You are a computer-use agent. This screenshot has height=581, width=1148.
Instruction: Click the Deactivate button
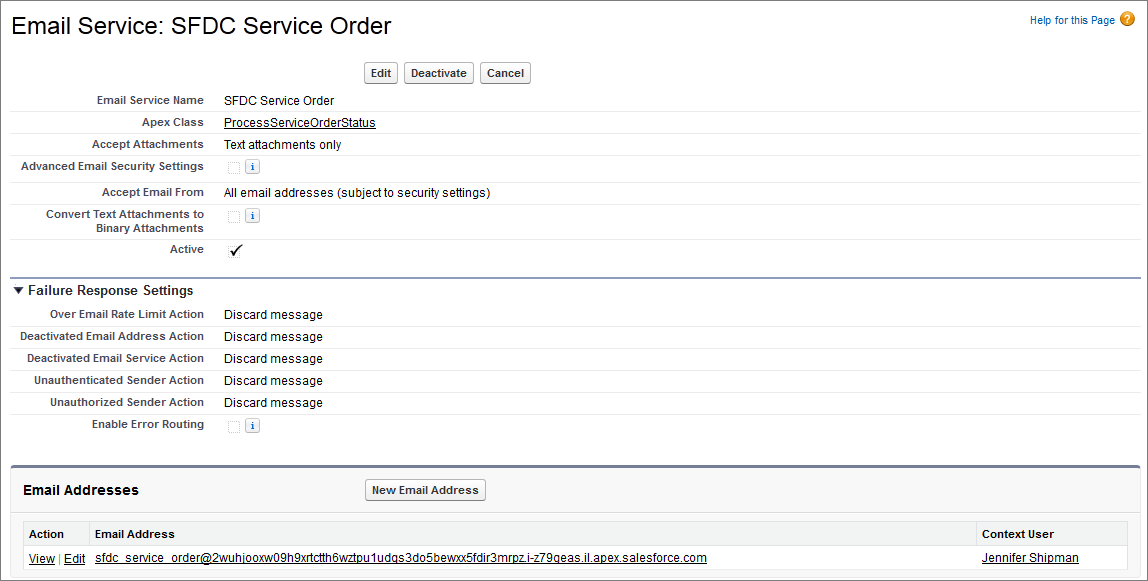click(439, 73)
